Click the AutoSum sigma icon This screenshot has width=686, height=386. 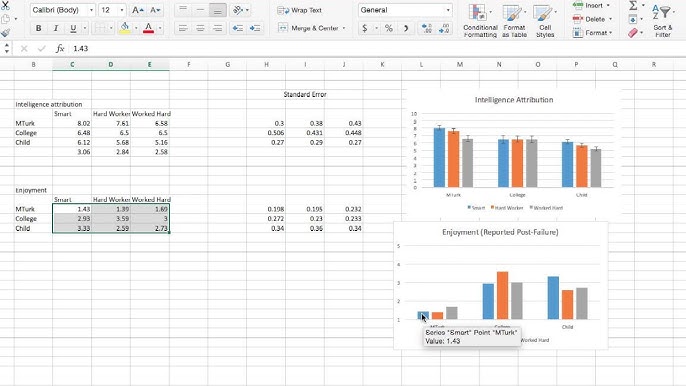coord(633,6)
